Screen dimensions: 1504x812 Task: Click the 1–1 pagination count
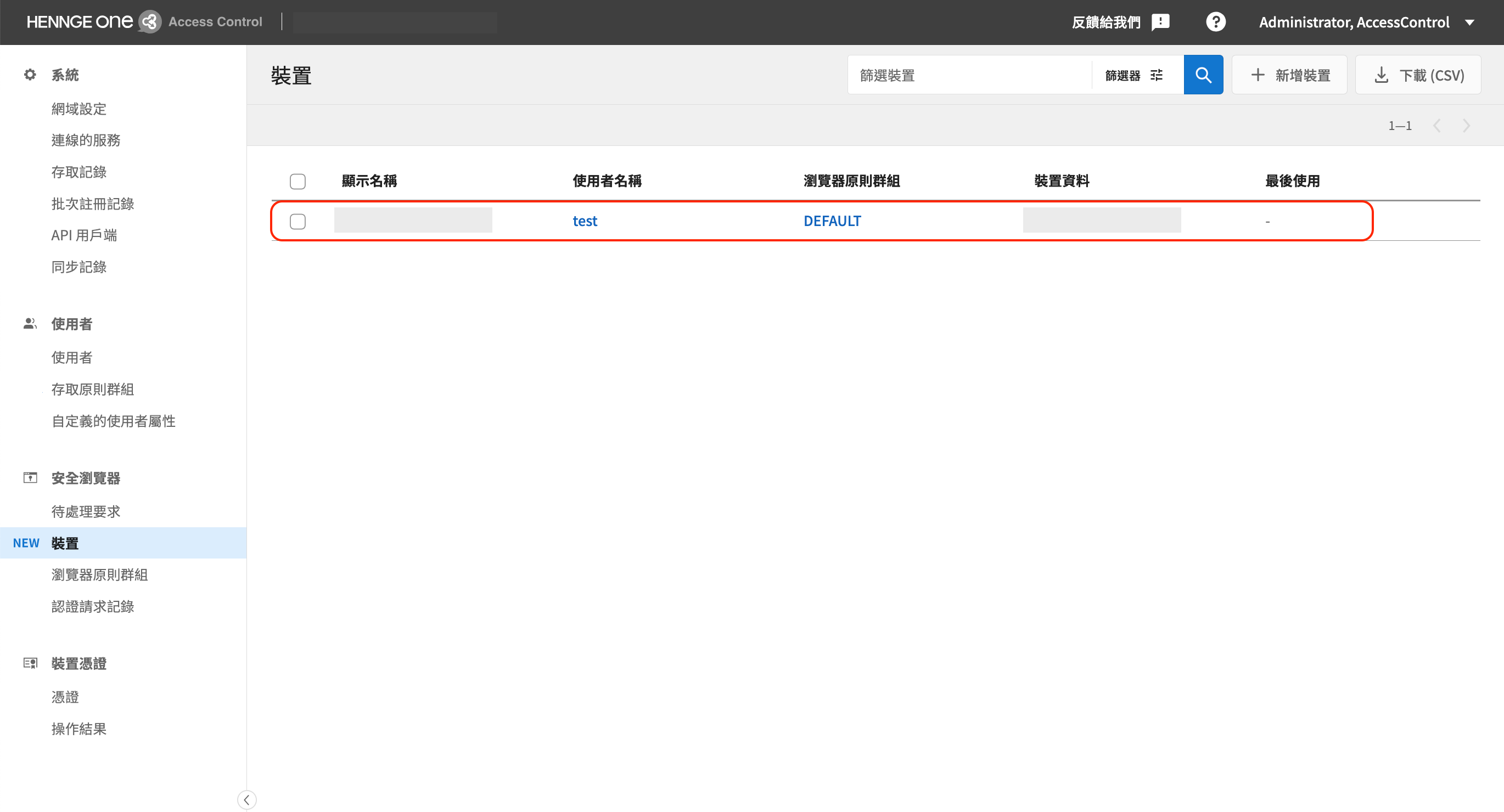1400,126
